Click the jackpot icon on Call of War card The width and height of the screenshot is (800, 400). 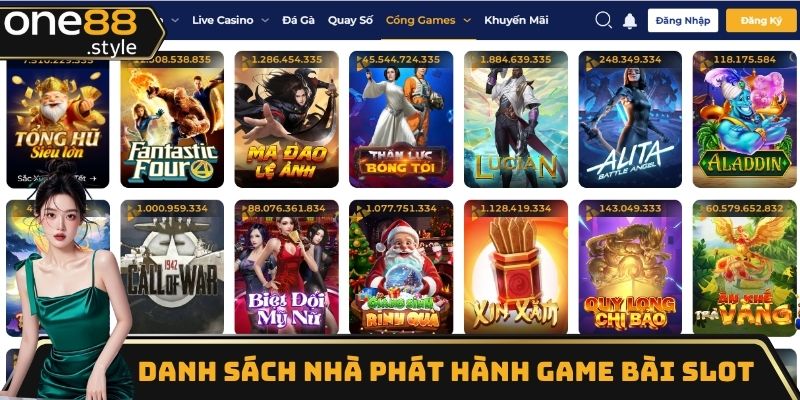(x=130, y=210)
